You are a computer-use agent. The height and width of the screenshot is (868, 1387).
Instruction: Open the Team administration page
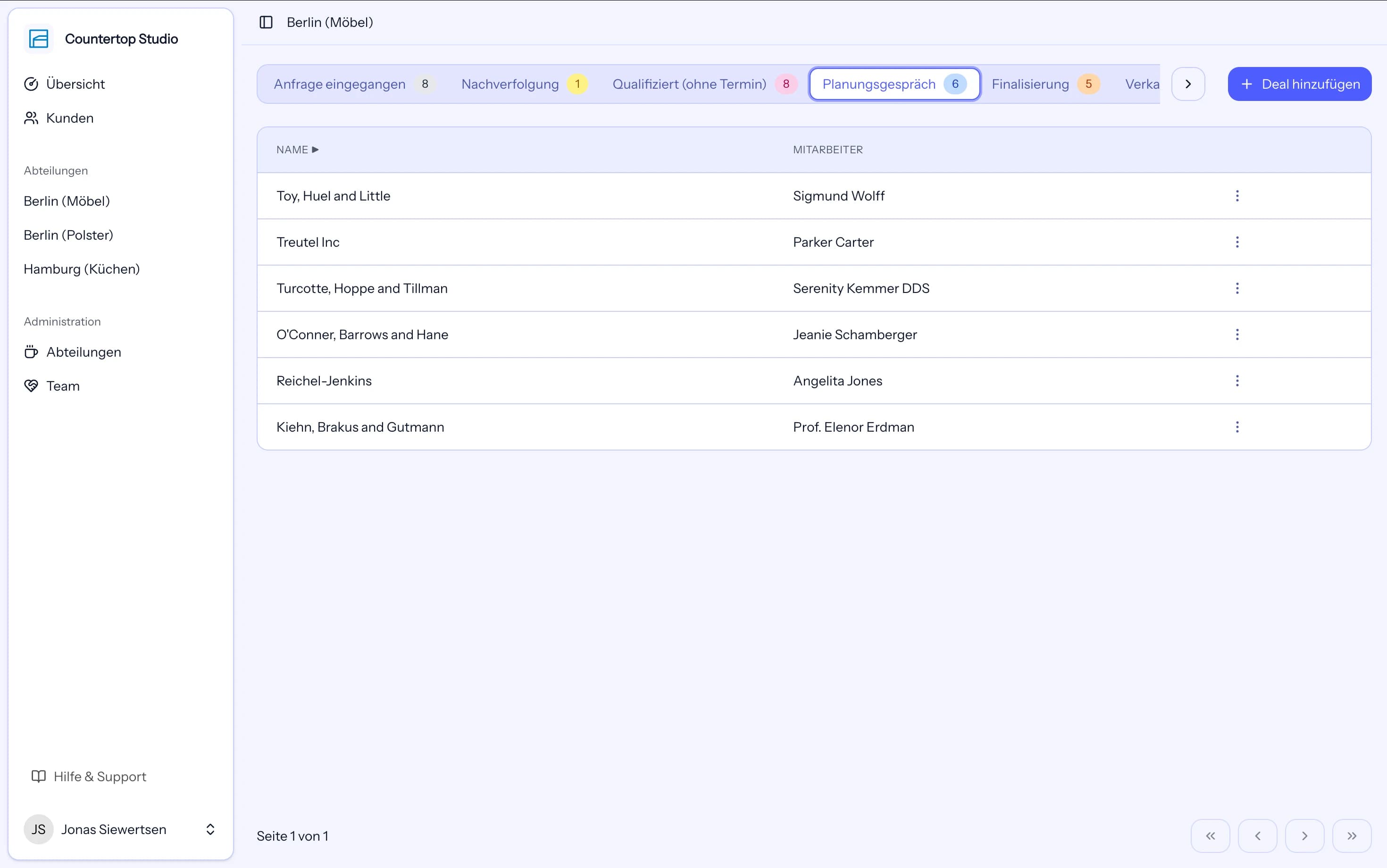pos(52,386)
